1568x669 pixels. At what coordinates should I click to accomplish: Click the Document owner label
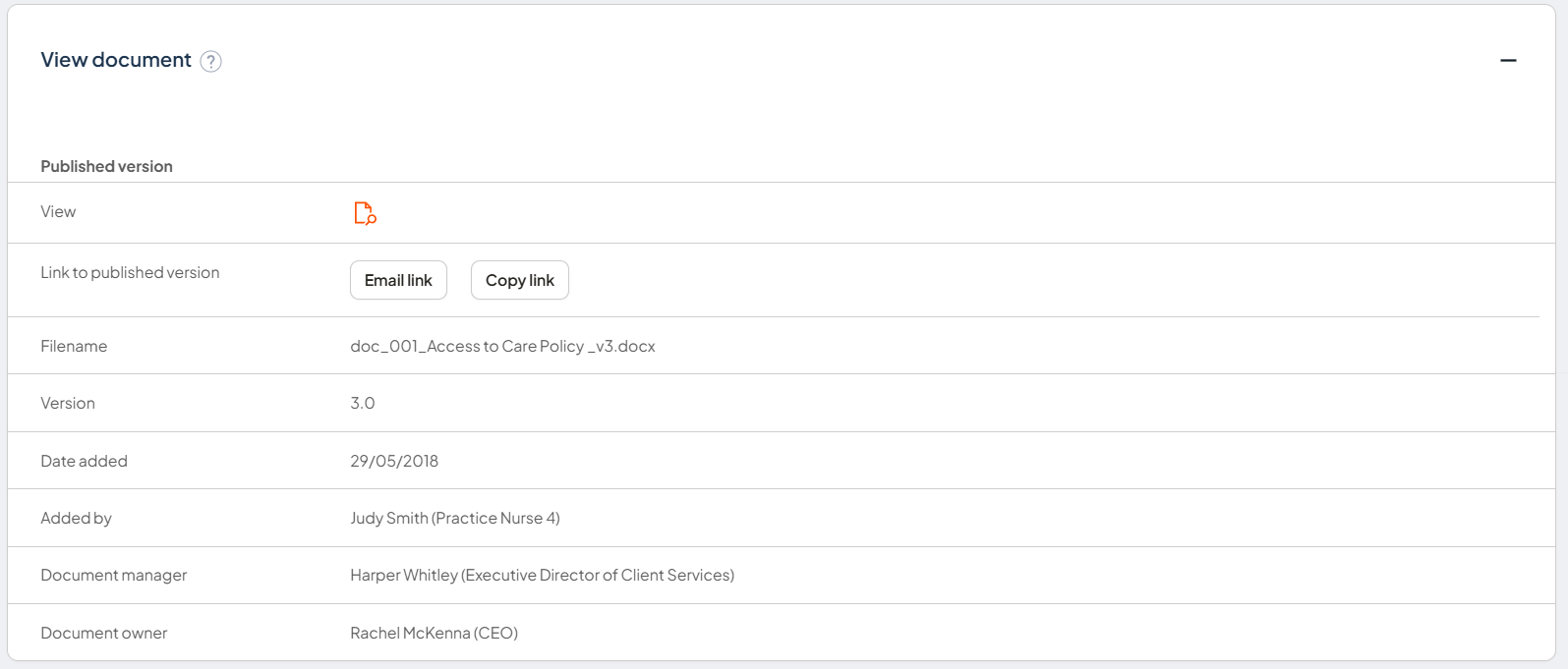(x=103, y=633)
